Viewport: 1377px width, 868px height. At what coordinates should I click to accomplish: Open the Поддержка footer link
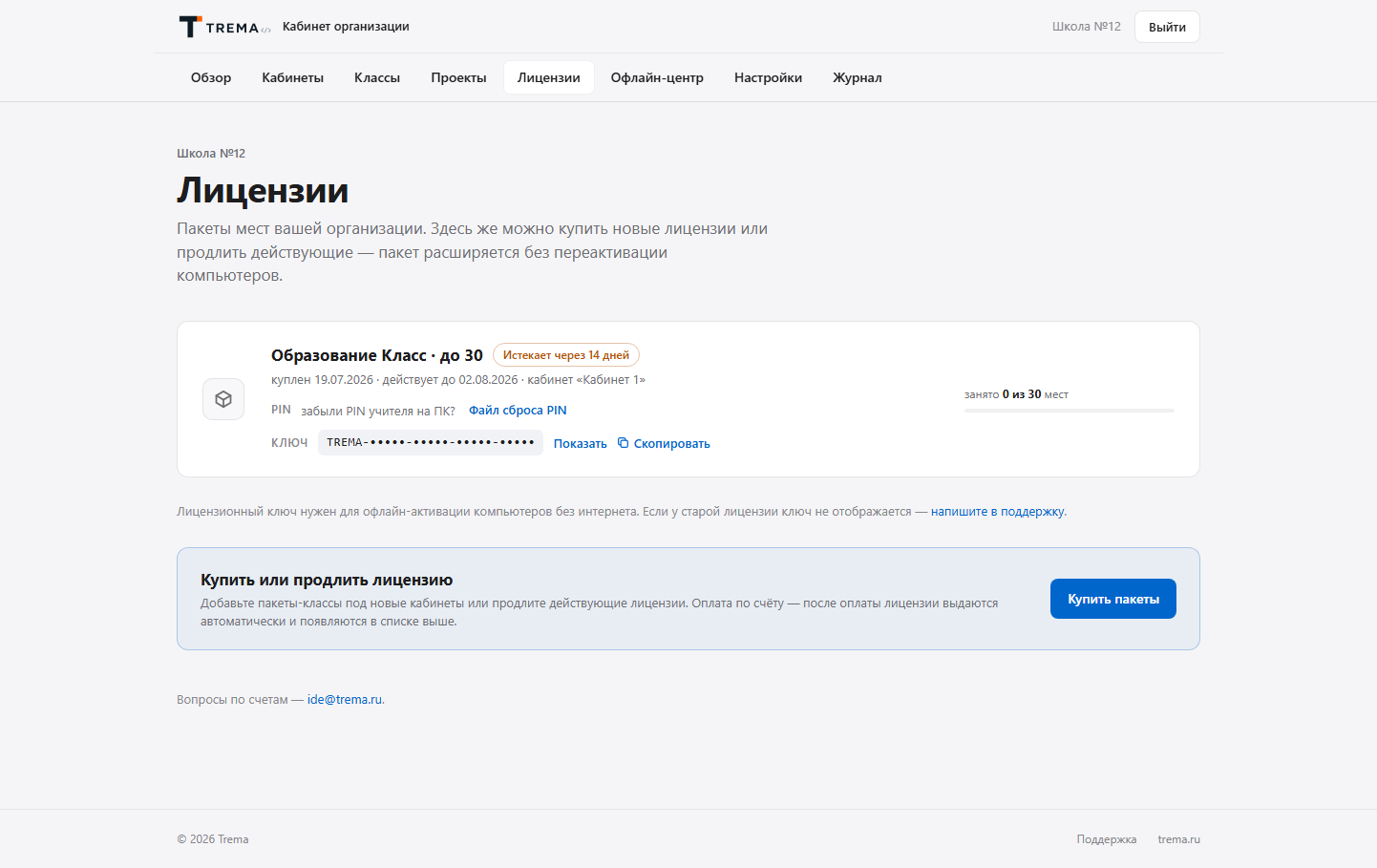coord(1107,839)
